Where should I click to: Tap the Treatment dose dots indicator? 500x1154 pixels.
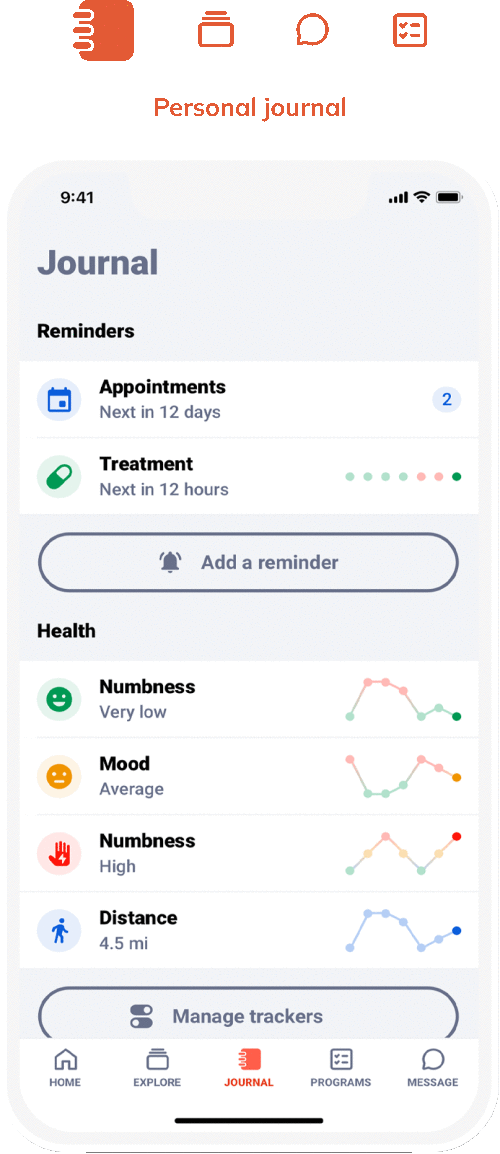403,477
